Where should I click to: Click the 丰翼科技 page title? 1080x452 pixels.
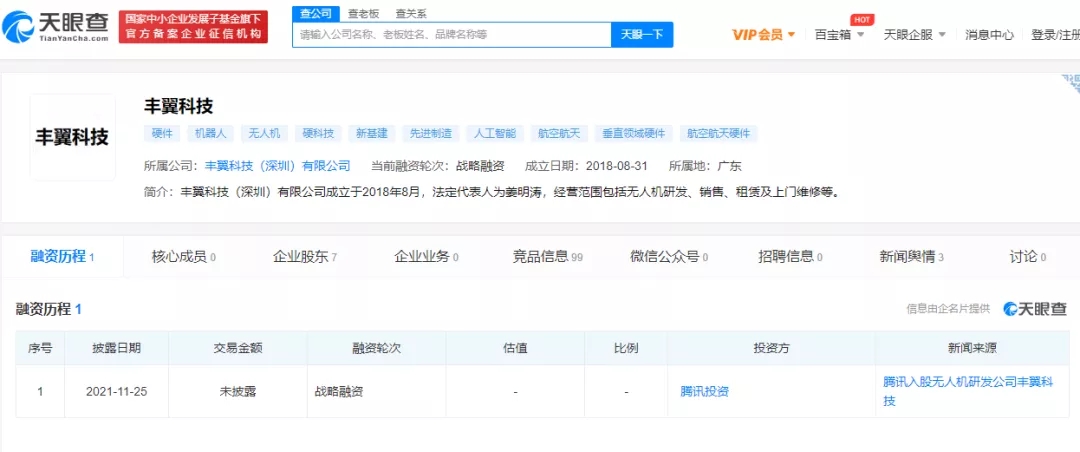tap(178, 105)
